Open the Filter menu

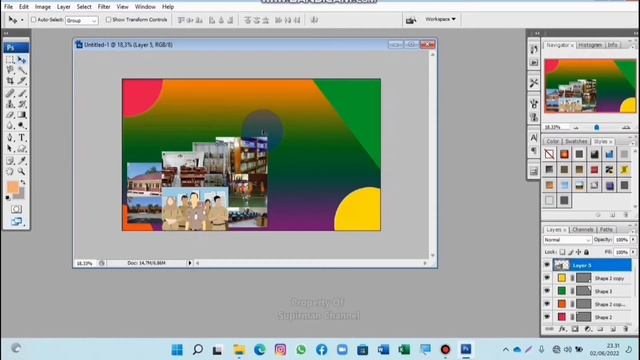pyautogui.click(x=104, y=7)
